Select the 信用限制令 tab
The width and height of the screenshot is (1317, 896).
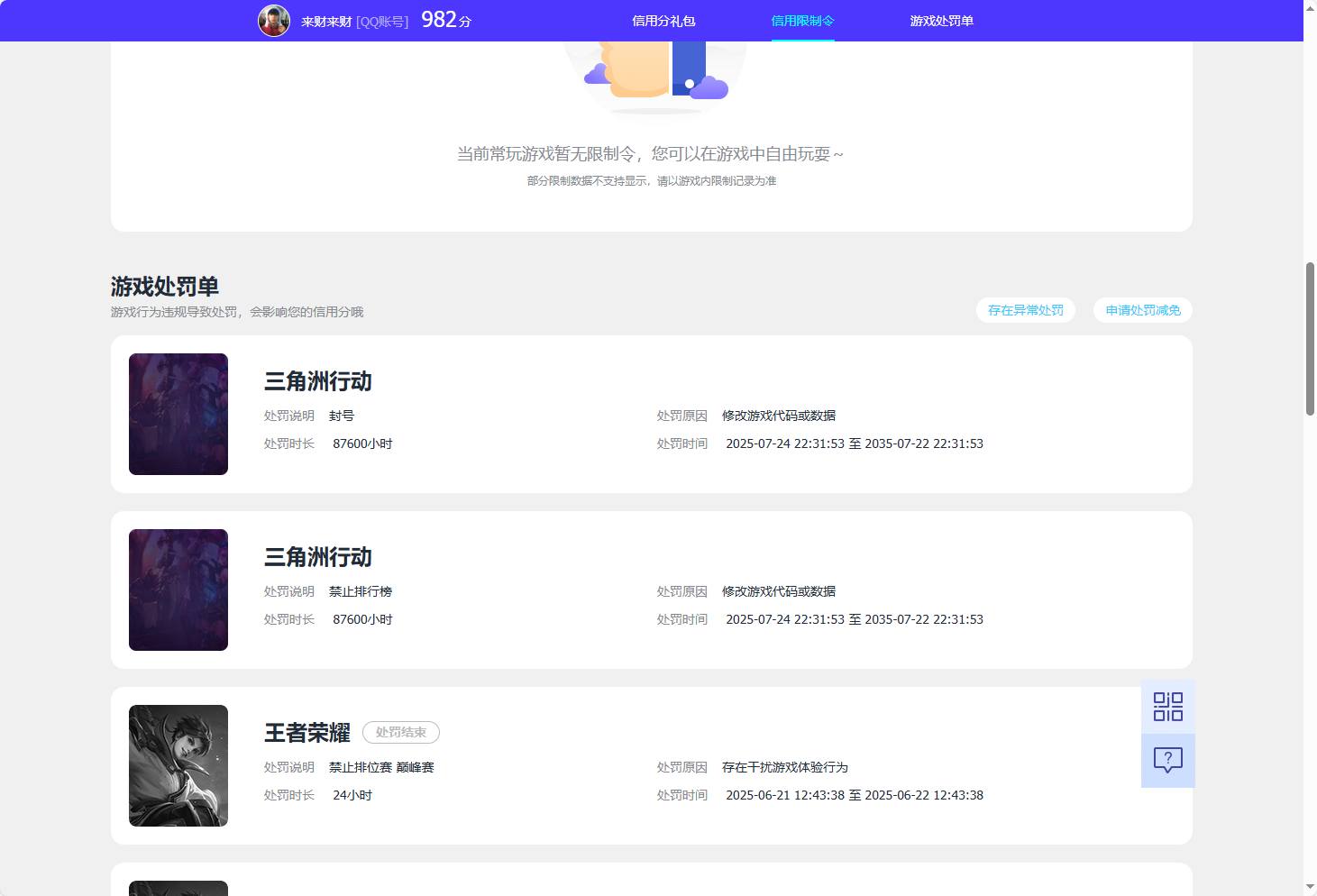tap(802, 20)
